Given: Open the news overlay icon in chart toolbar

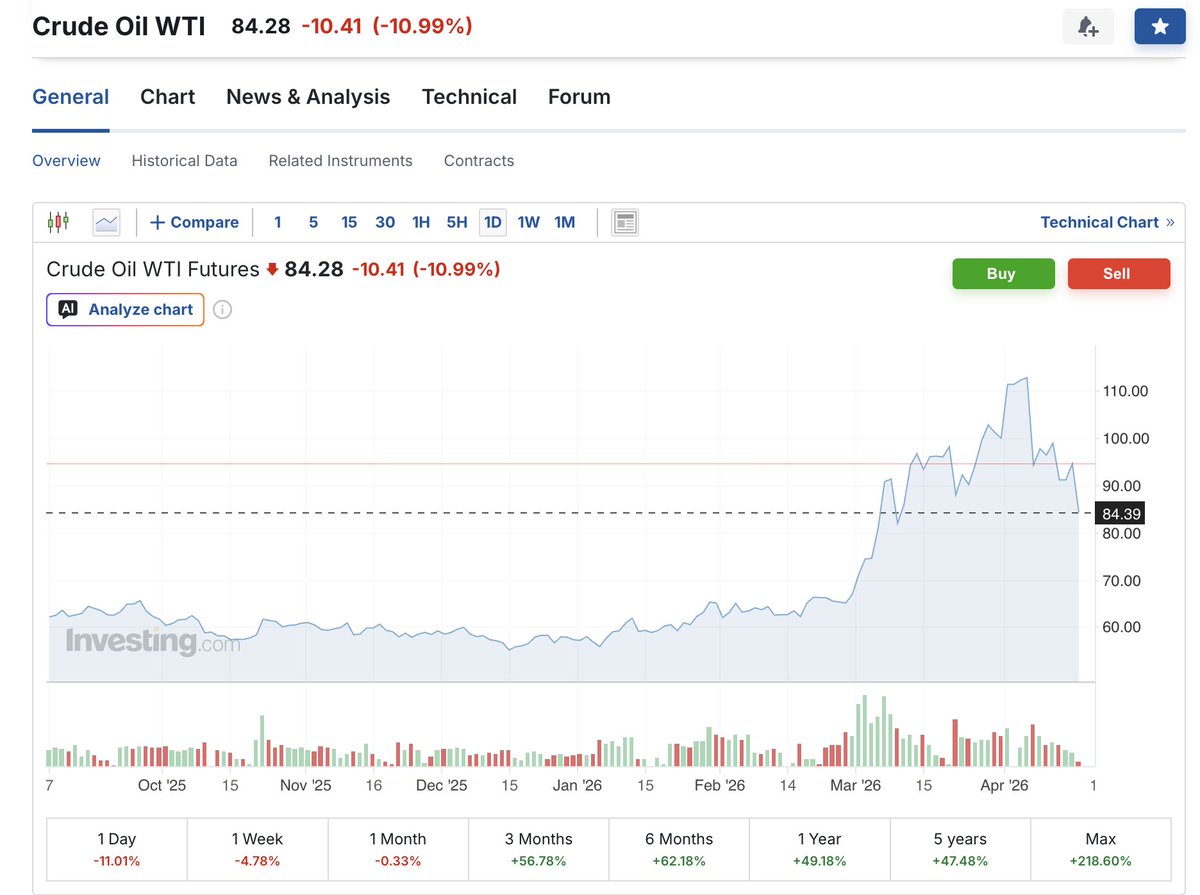Looking at the screenshot, I should click(625, 222).
